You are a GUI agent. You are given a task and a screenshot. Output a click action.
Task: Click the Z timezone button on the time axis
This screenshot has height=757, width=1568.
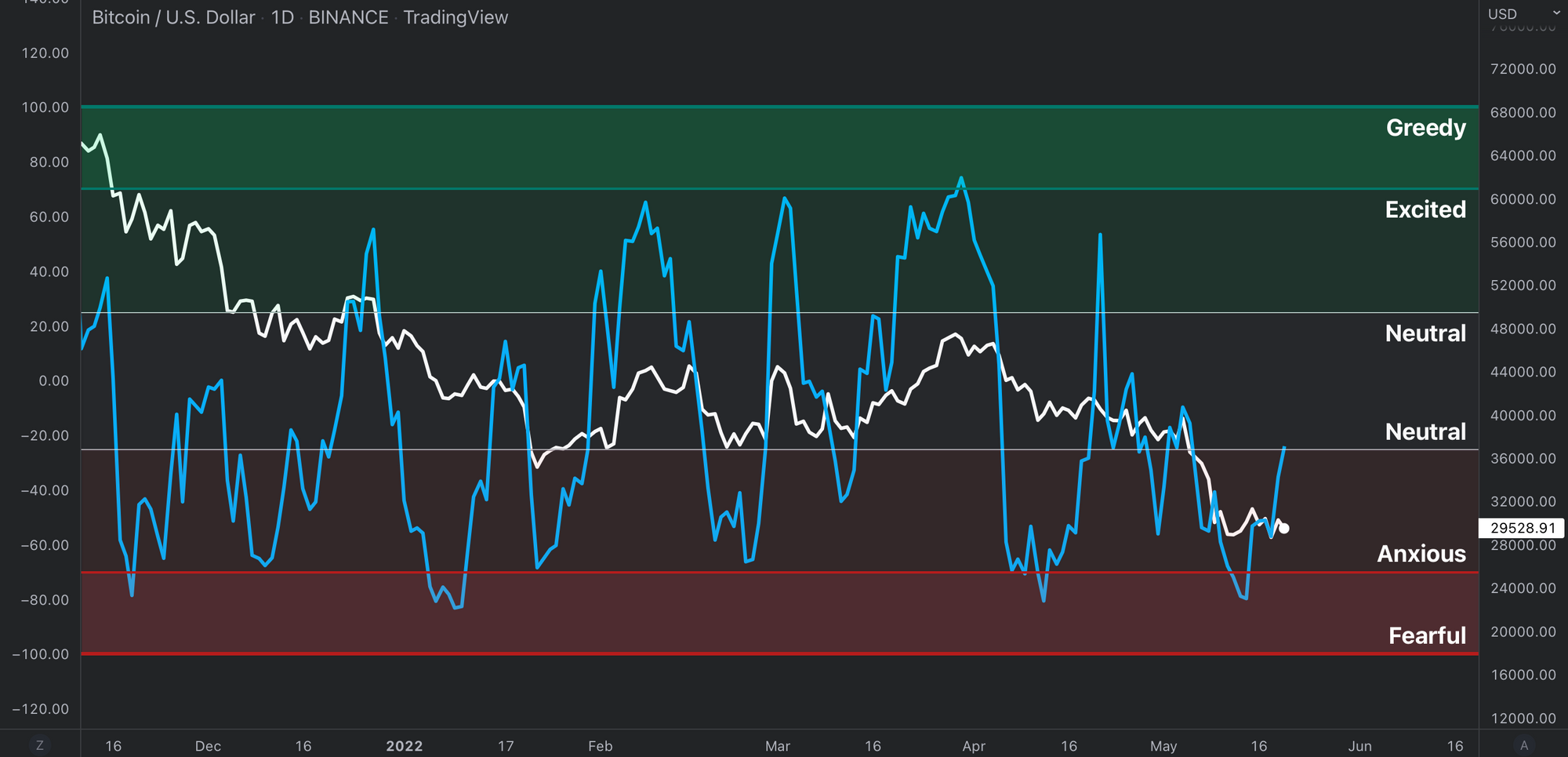tap(40, 745)
